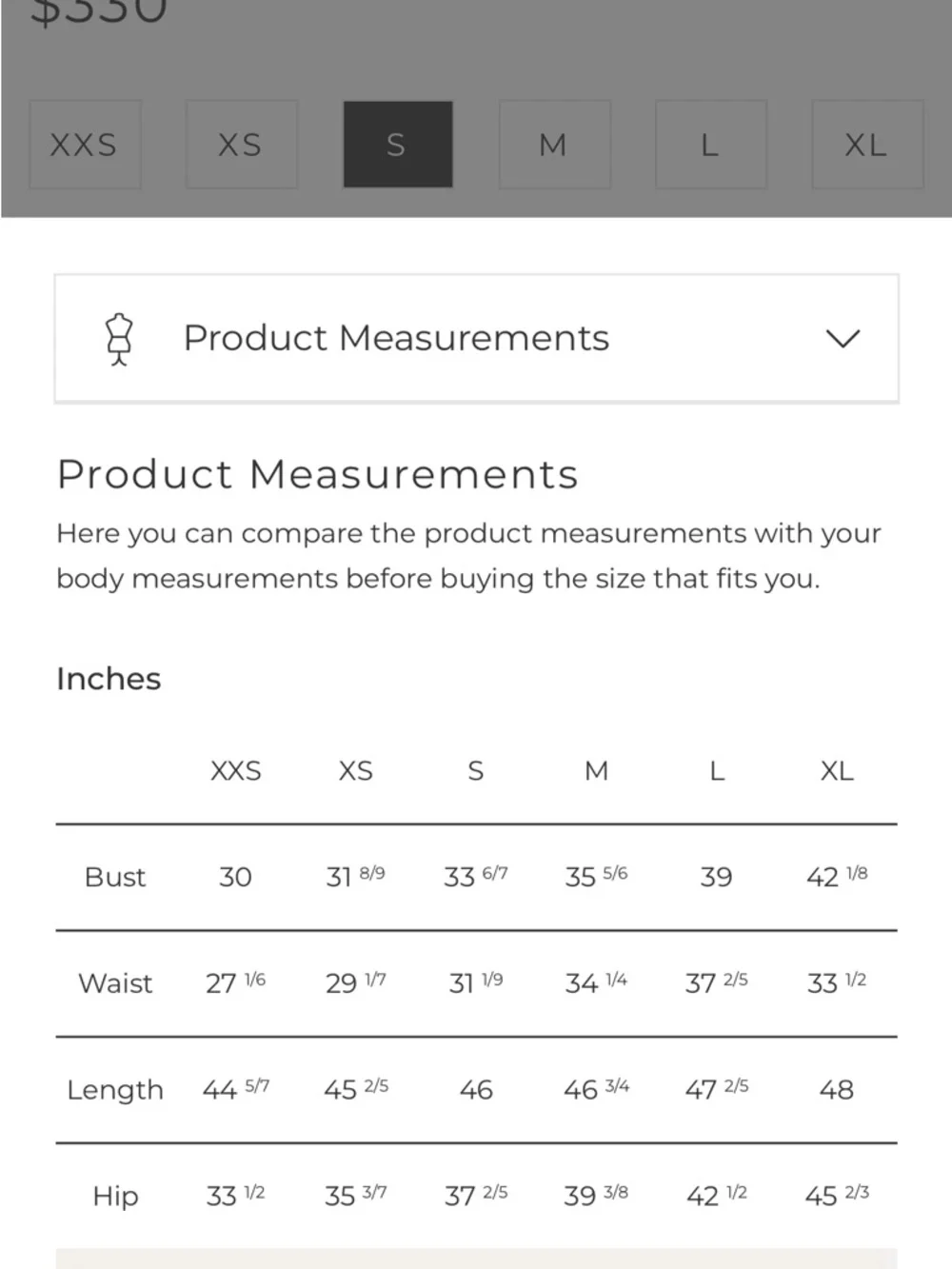Click the Inches unit label
This screenshot has height=1269, width=952.
(x=109, y=679)
